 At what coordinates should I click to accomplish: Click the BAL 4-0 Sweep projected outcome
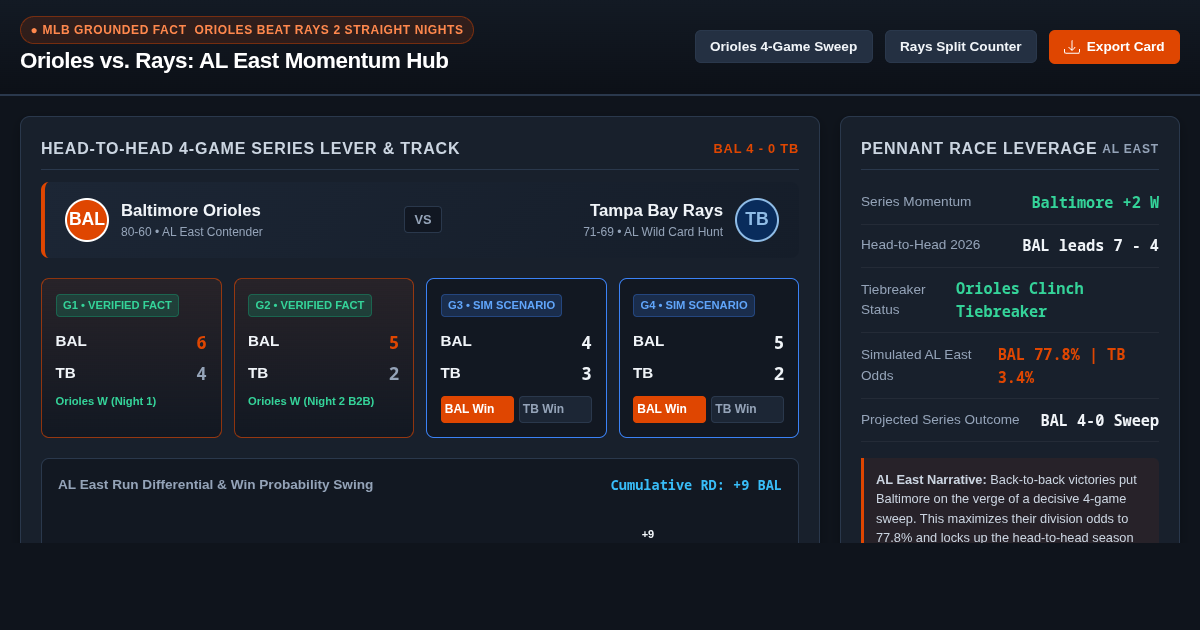coord(1100,420)
